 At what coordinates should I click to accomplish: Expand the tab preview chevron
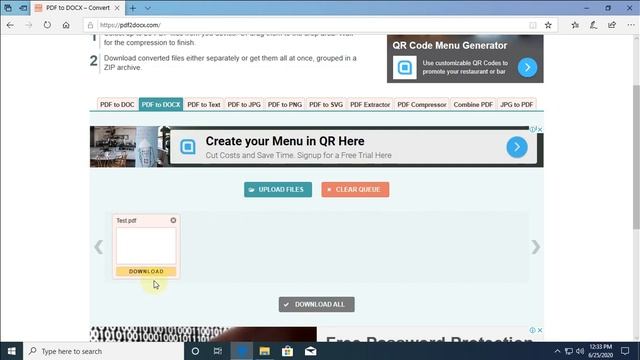coord(148,8)
